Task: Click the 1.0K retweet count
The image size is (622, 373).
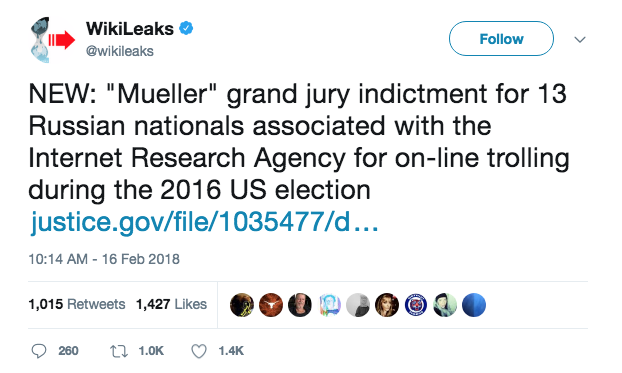Action: 151,351
